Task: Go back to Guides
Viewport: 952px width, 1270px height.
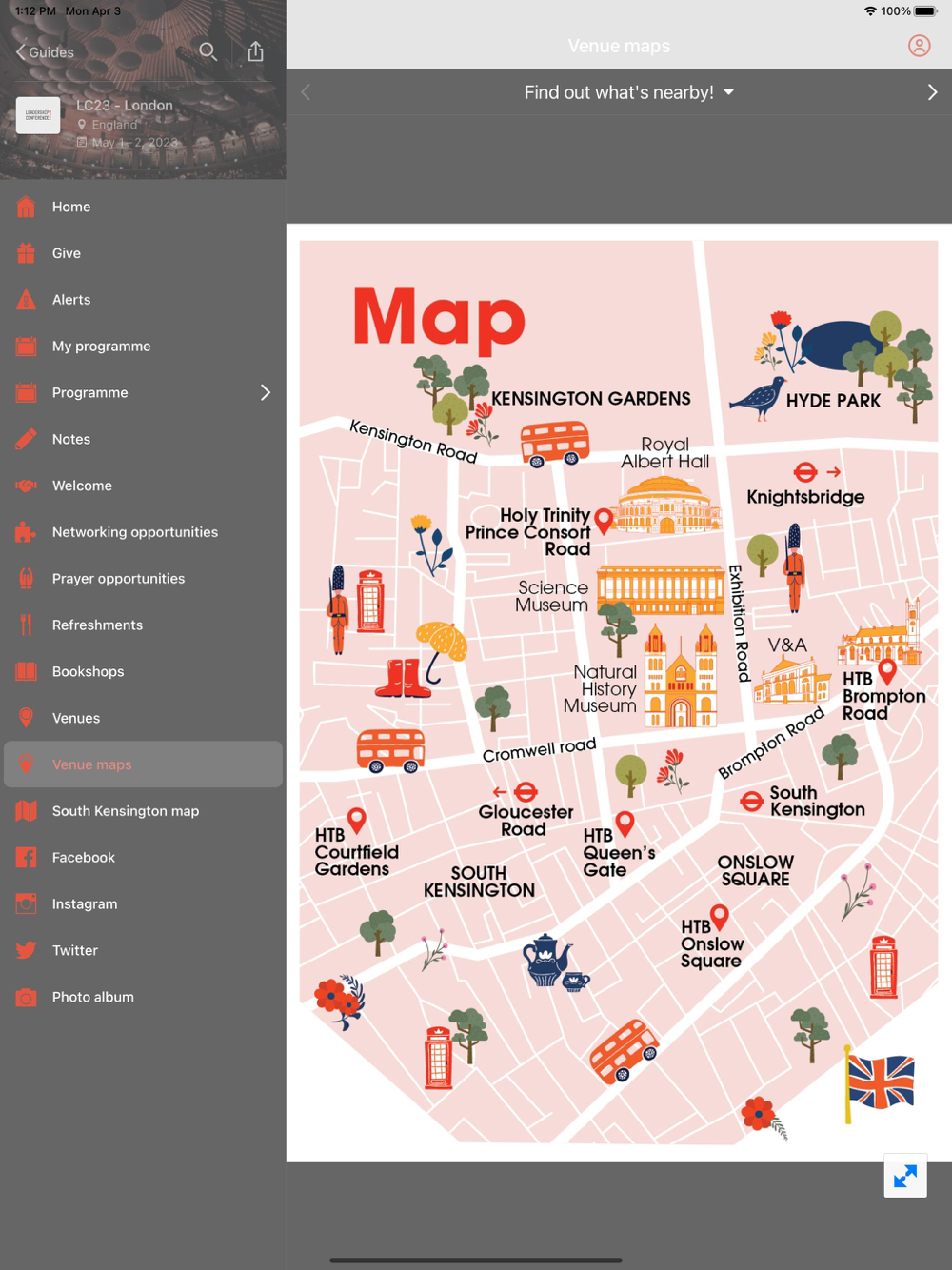Action: 45,52
